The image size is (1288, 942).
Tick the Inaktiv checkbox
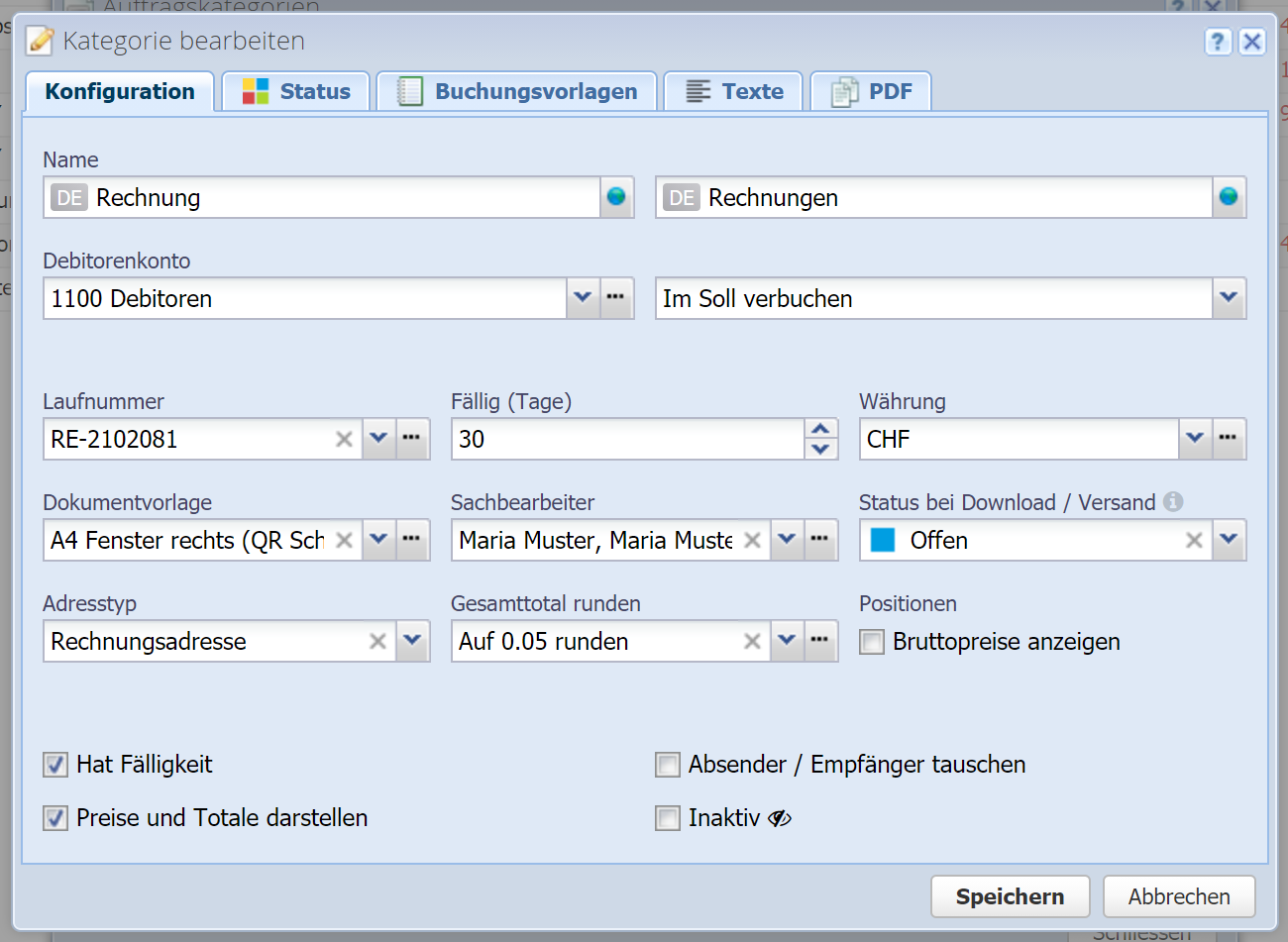click(668, 818)
